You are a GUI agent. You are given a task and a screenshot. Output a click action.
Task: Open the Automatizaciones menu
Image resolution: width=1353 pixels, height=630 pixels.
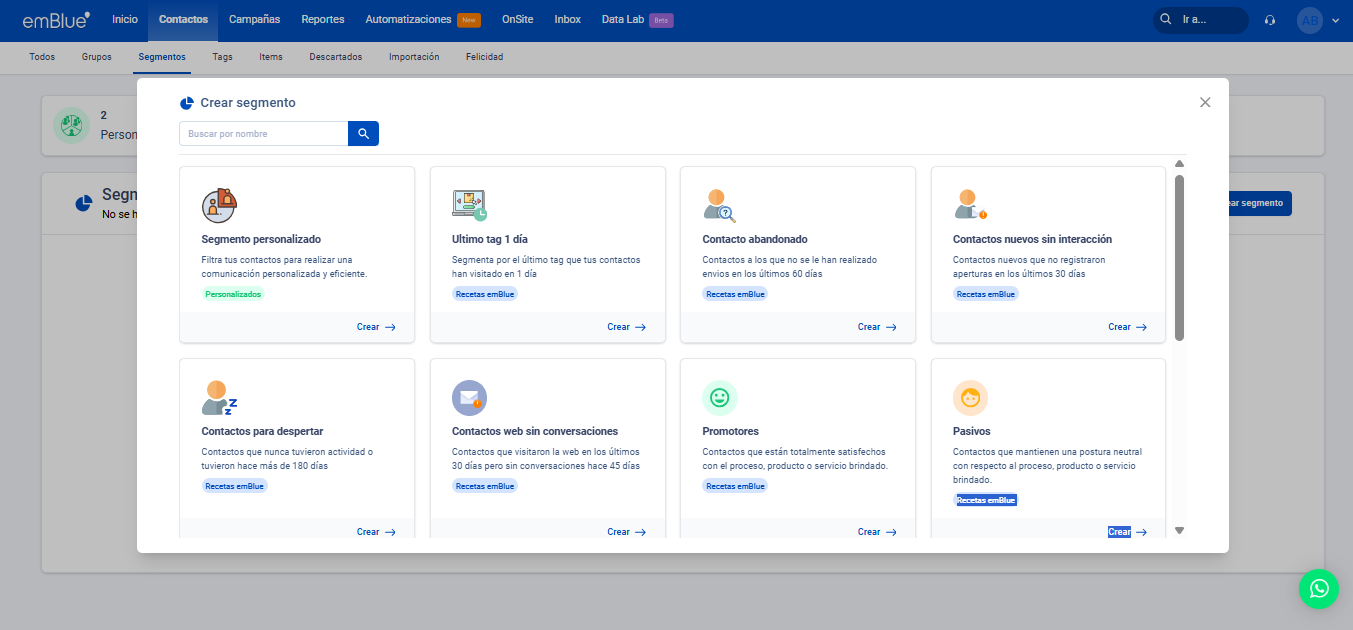tap(408, 19)
